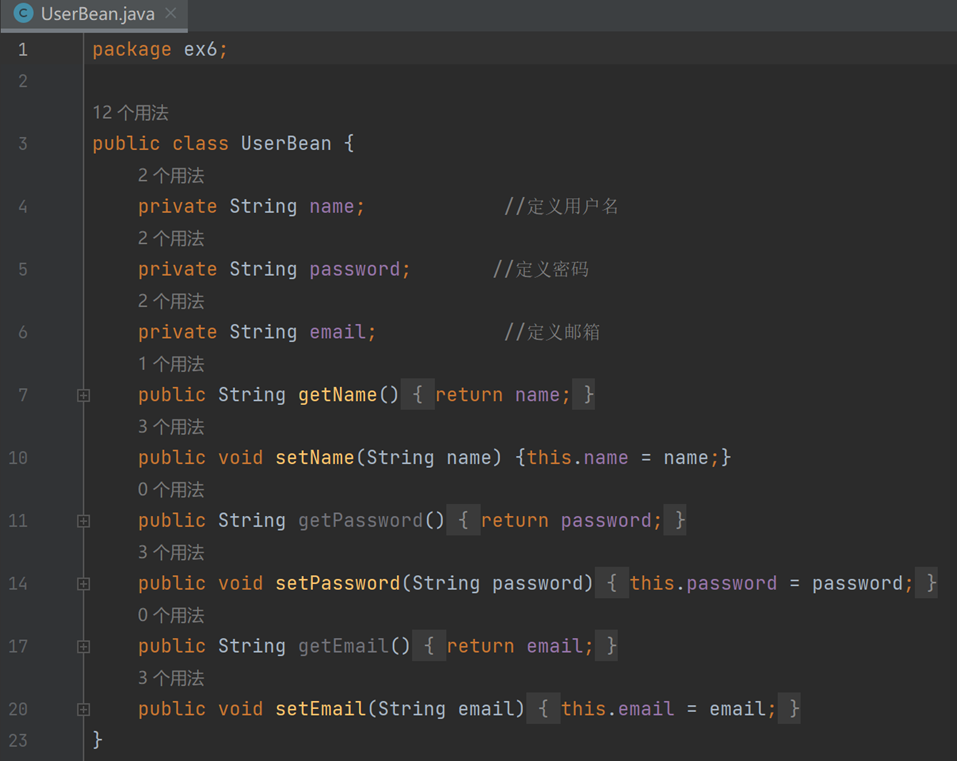The image size is (957, 761).
Task: Place the cursor on the UserBean class name
Action: click(x=286, y=143)
